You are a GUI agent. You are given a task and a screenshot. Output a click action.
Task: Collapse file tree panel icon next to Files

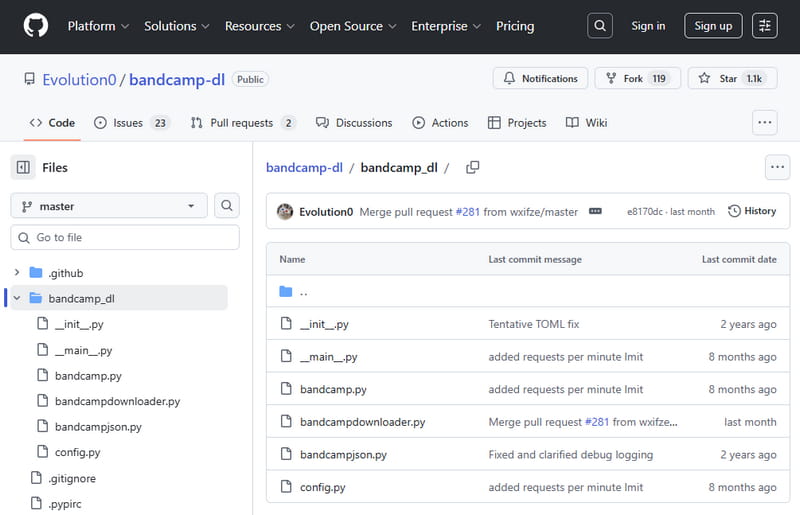(x=23, y=167)
